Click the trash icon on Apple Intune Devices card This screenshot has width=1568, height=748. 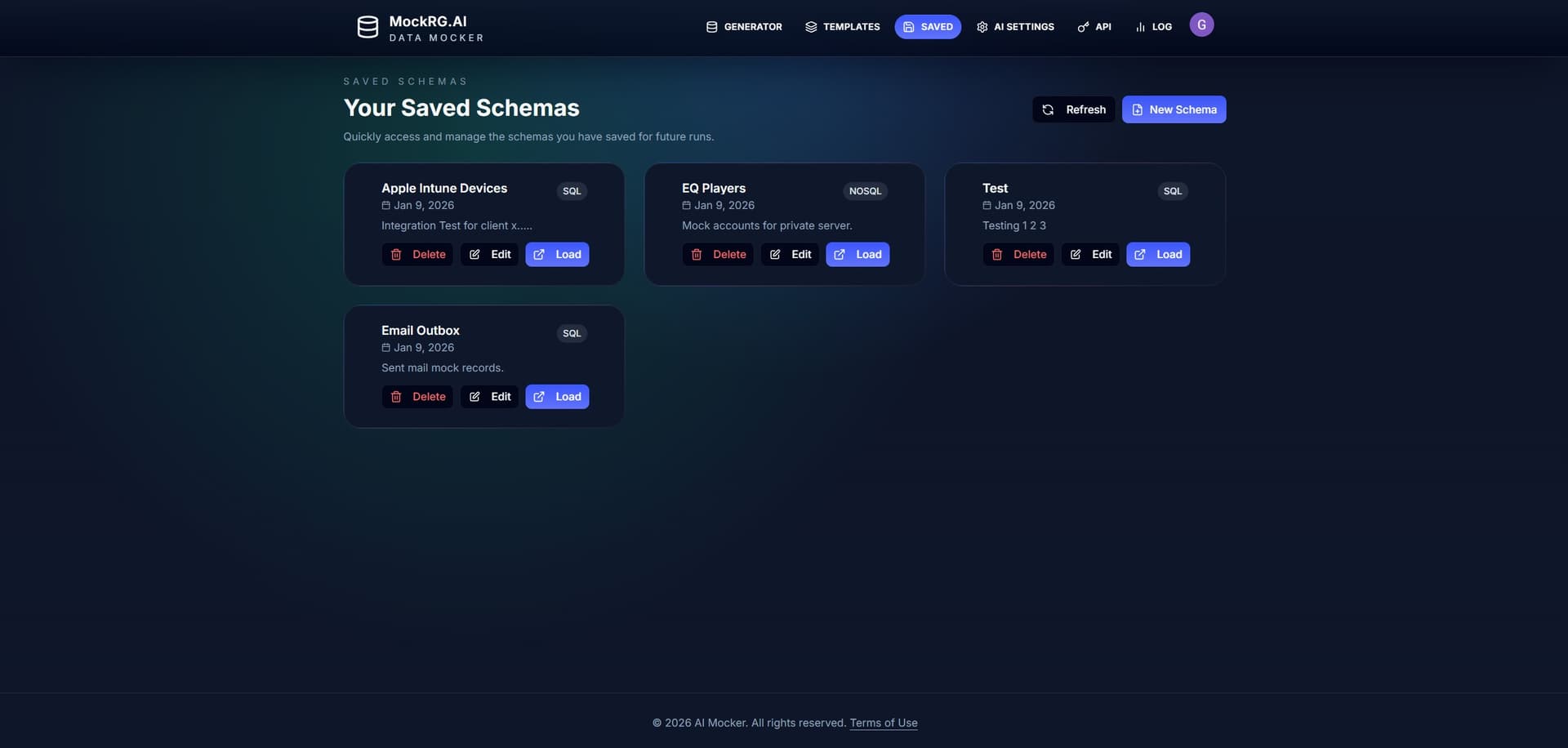pyautogui.click(x=397, y=254)
